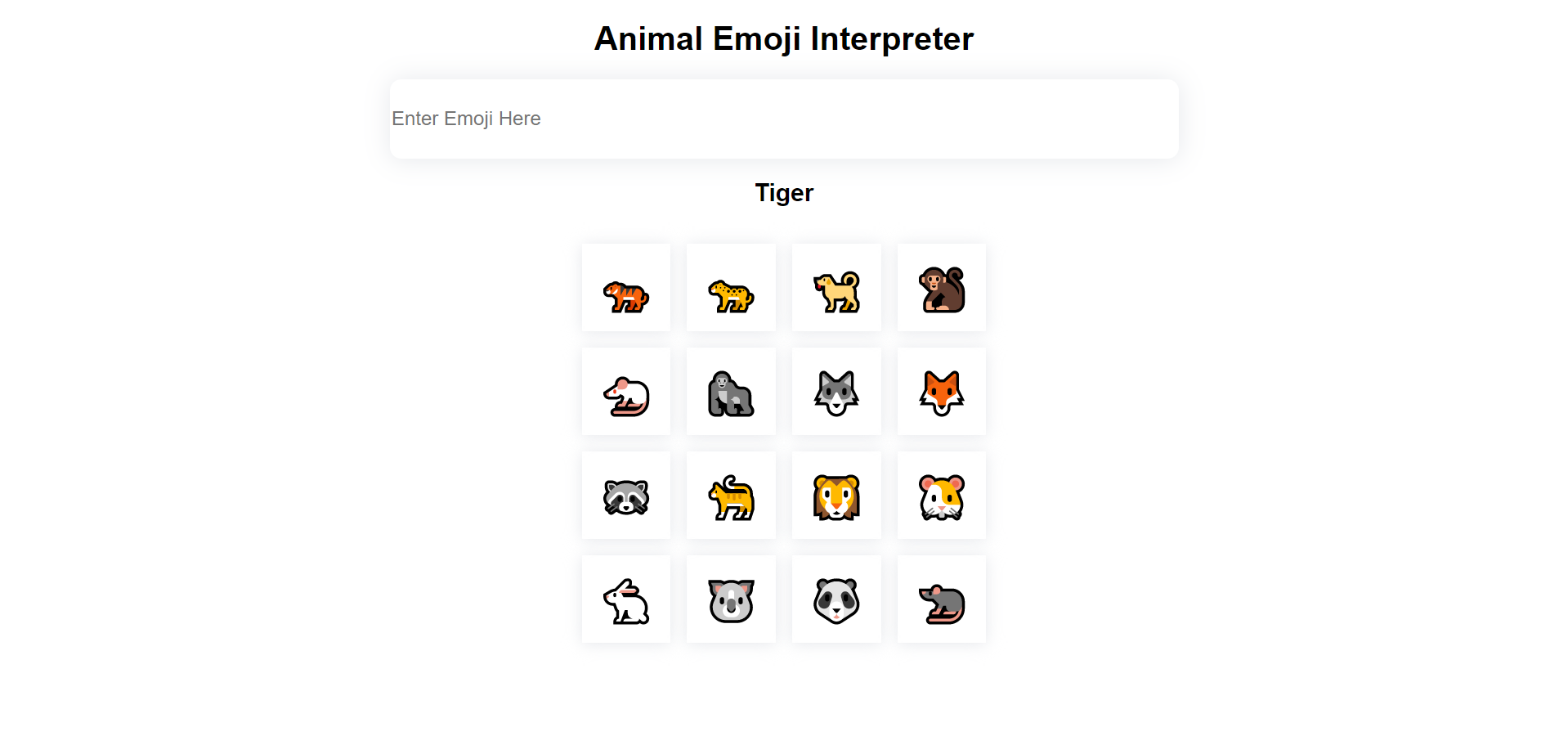The image size is (1568, 754).
Task: Select the koala emoji
Action: [x=730, y=599]
